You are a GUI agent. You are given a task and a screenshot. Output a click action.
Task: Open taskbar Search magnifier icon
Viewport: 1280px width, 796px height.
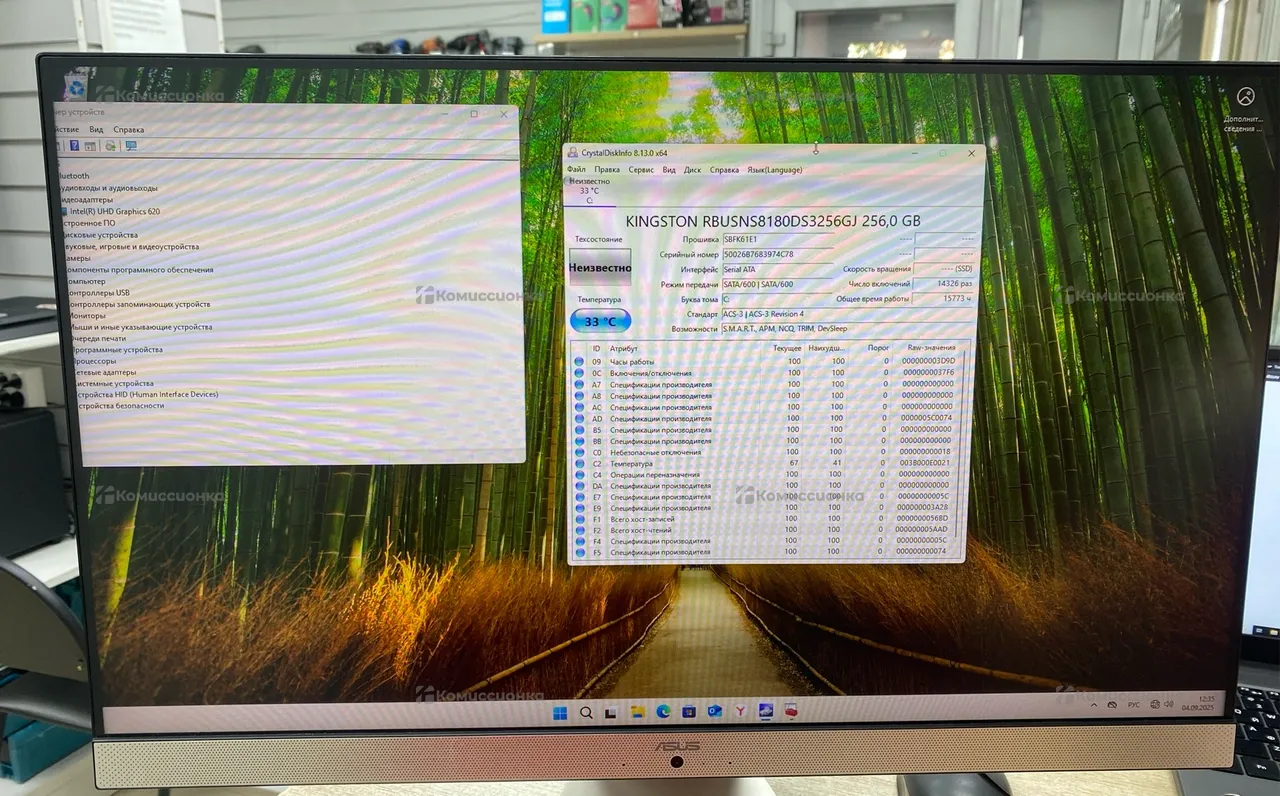(586, 712)
